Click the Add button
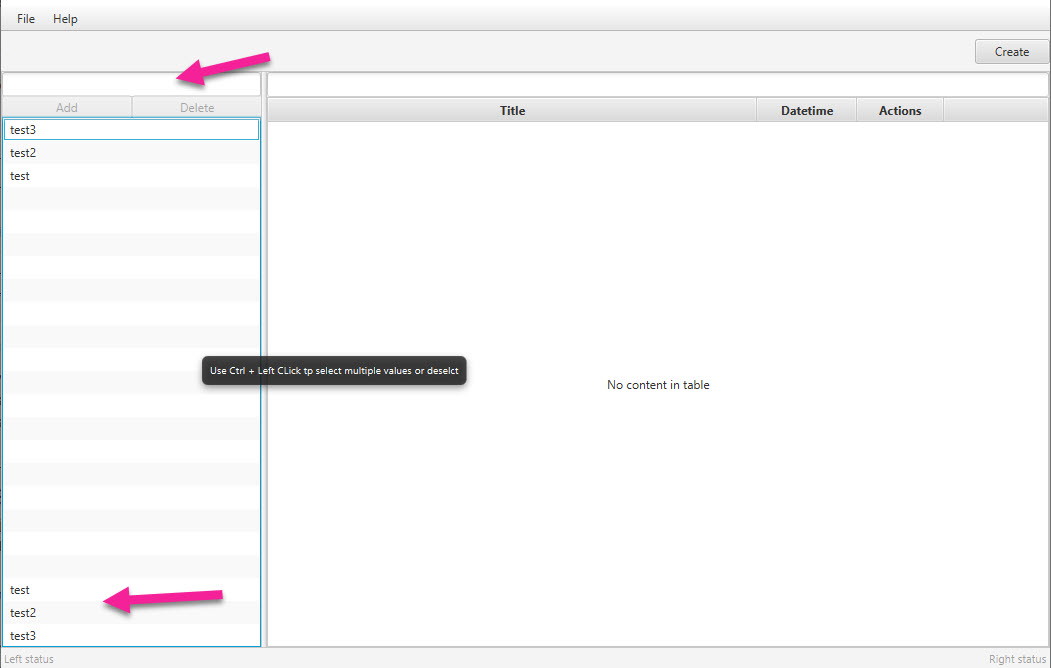The height and width of the screenshot is (668, 1051). pyautogui.click(x=66, y=107)
